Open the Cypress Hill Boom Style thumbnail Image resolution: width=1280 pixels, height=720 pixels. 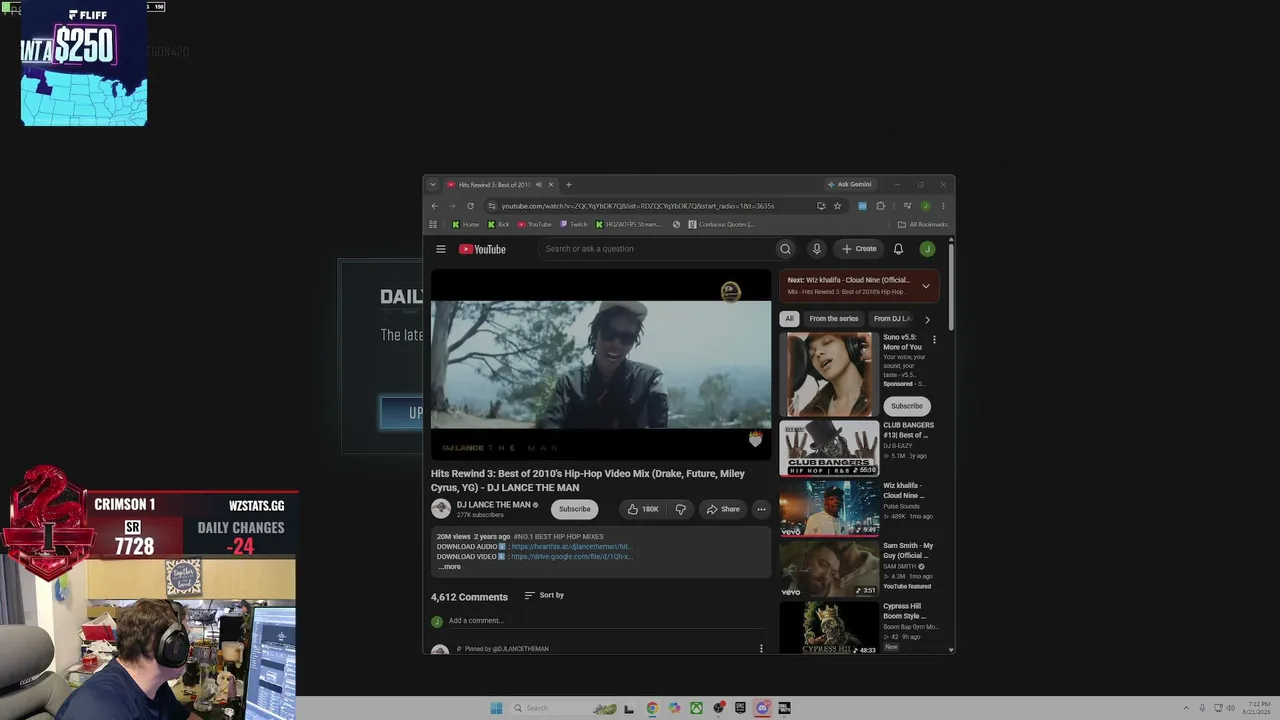pyautogui.click(x=829, y=628)
